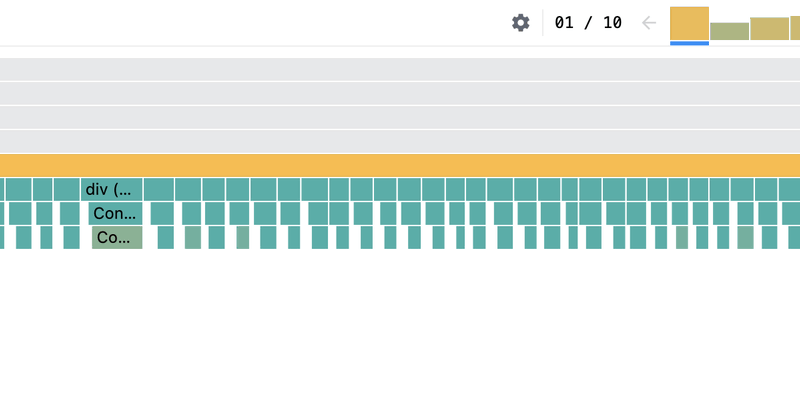Viewport: 800px width, 419px height.
Task: Click the topmost gray flamegraph row
Action: click(400, 69)
